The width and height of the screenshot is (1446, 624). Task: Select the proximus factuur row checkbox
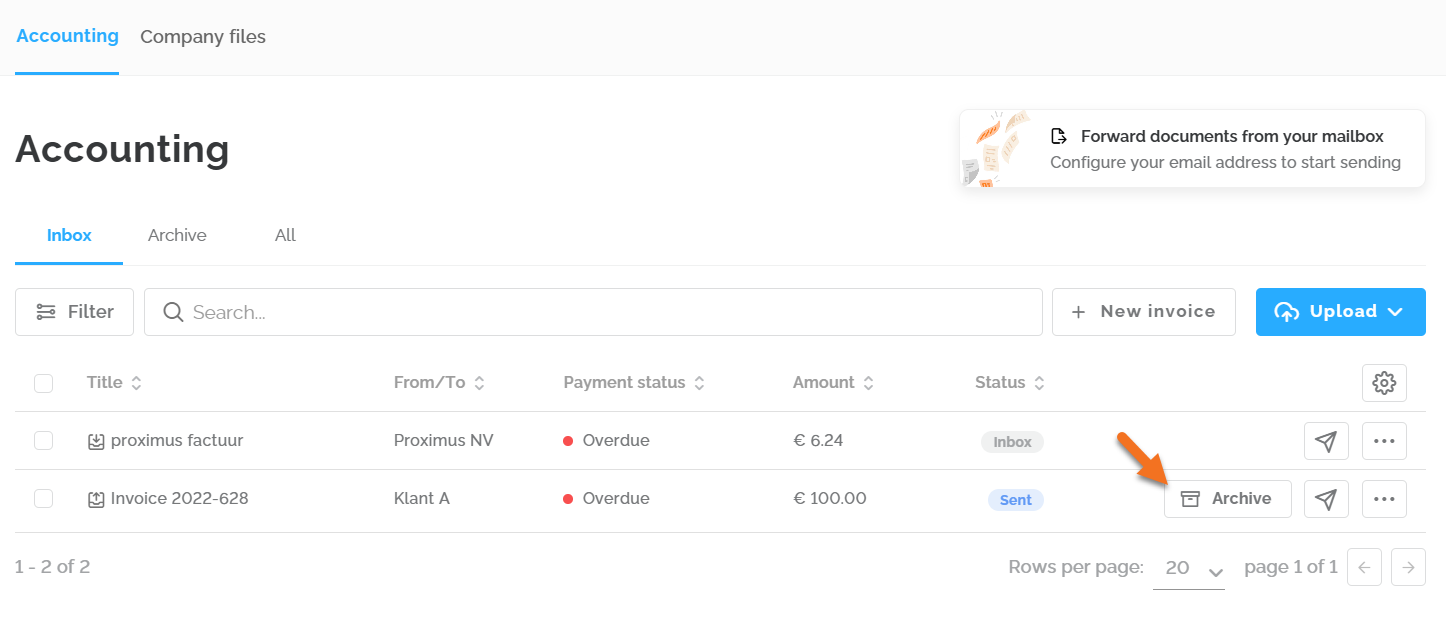(44, 441)
